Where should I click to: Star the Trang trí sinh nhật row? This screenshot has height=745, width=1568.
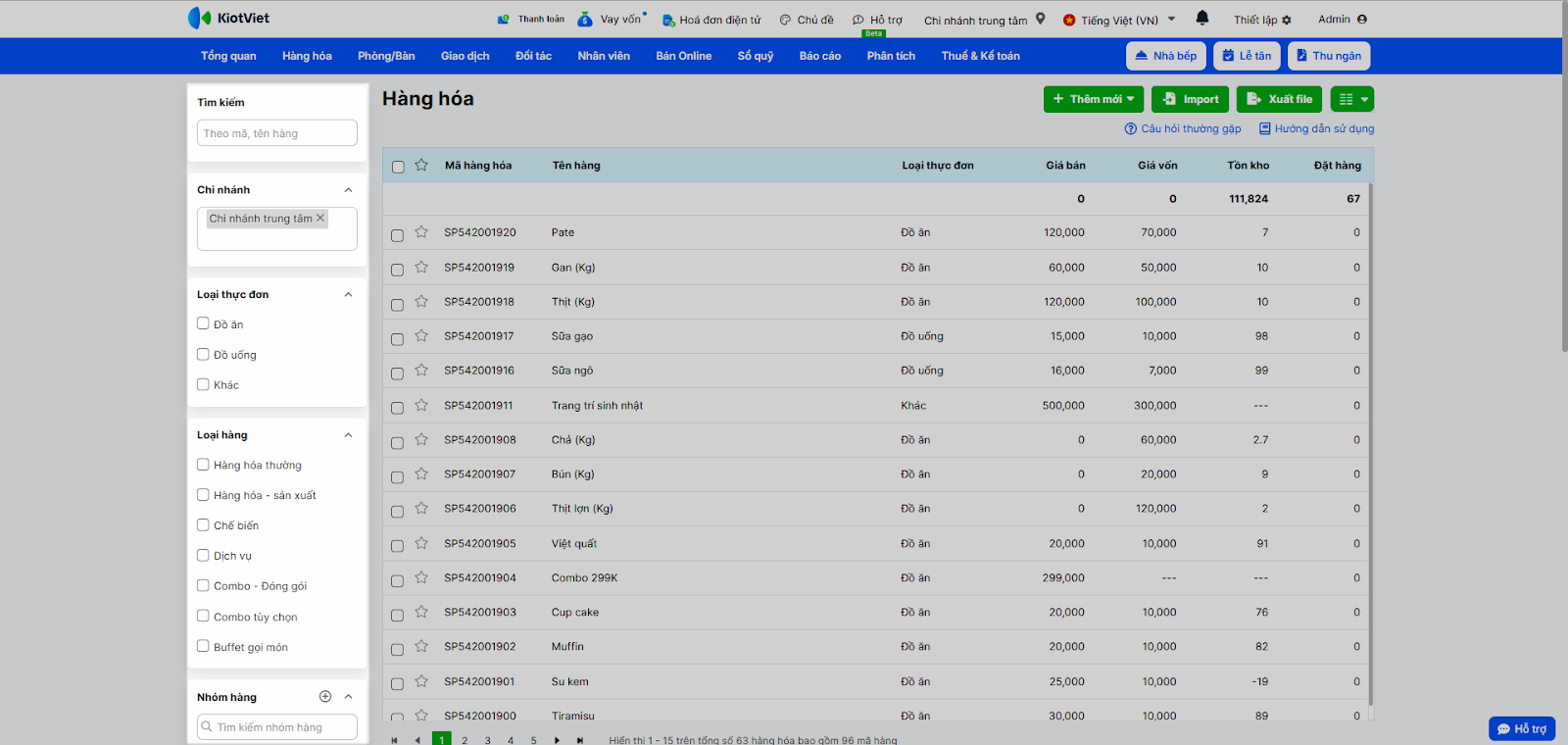pos(421,405)
